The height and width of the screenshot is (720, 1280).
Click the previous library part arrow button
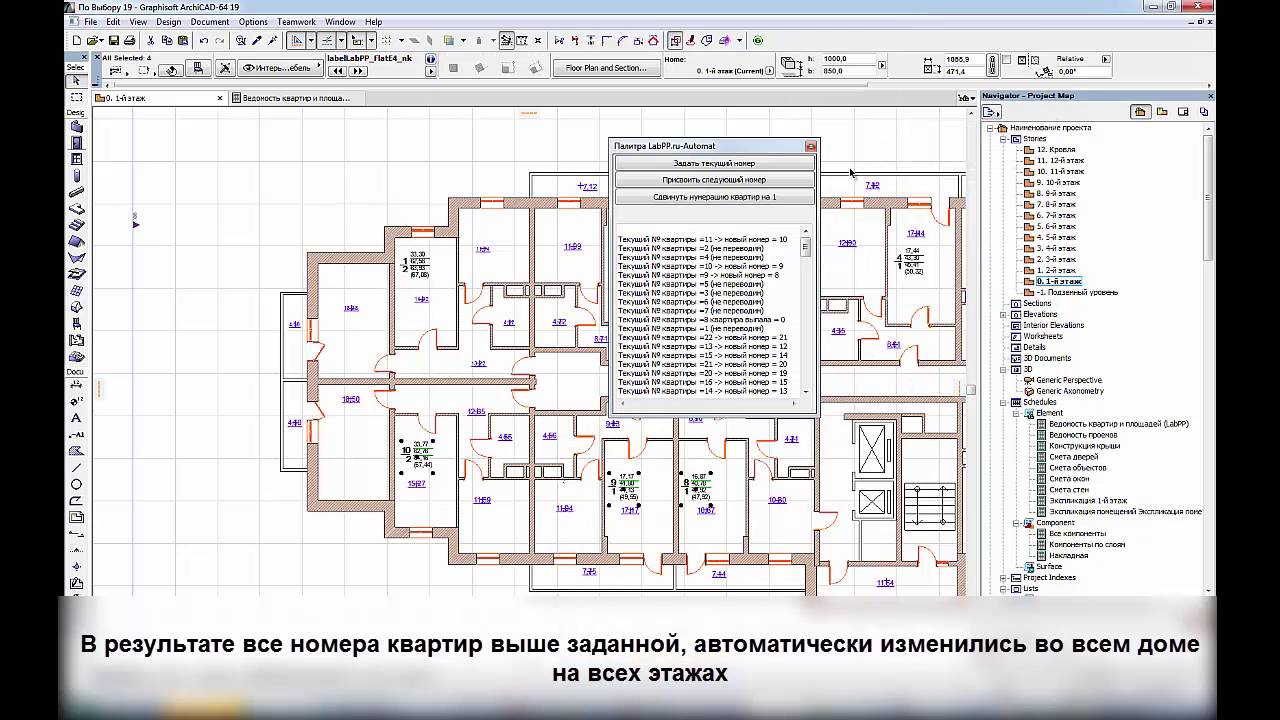point(338,71)
